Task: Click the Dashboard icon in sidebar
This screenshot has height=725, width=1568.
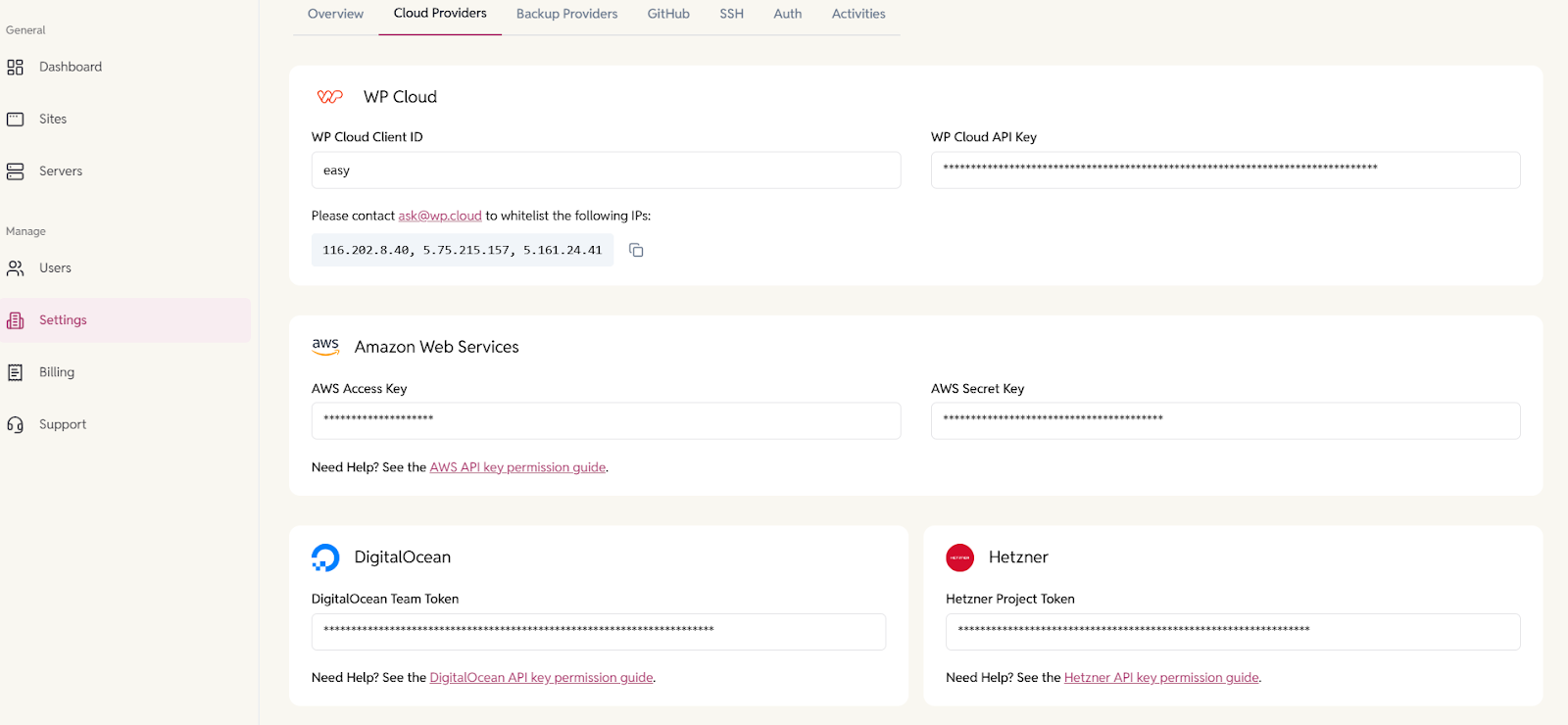Action: coord(15,68)
